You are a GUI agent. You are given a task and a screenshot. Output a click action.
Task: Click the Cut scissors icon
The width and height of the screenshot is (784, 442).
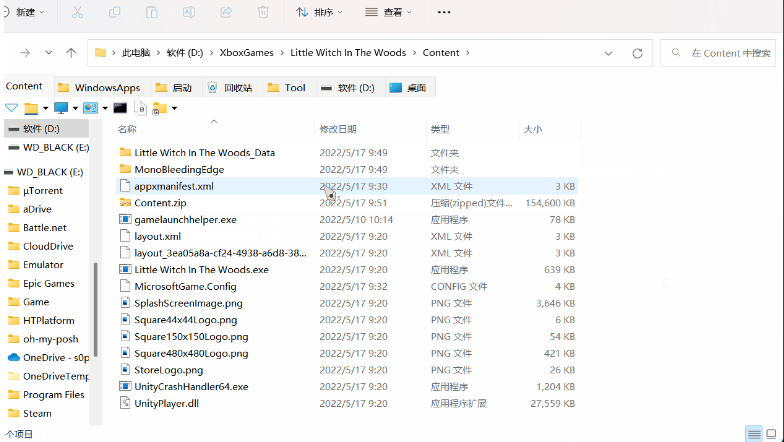tap(78, 12)
